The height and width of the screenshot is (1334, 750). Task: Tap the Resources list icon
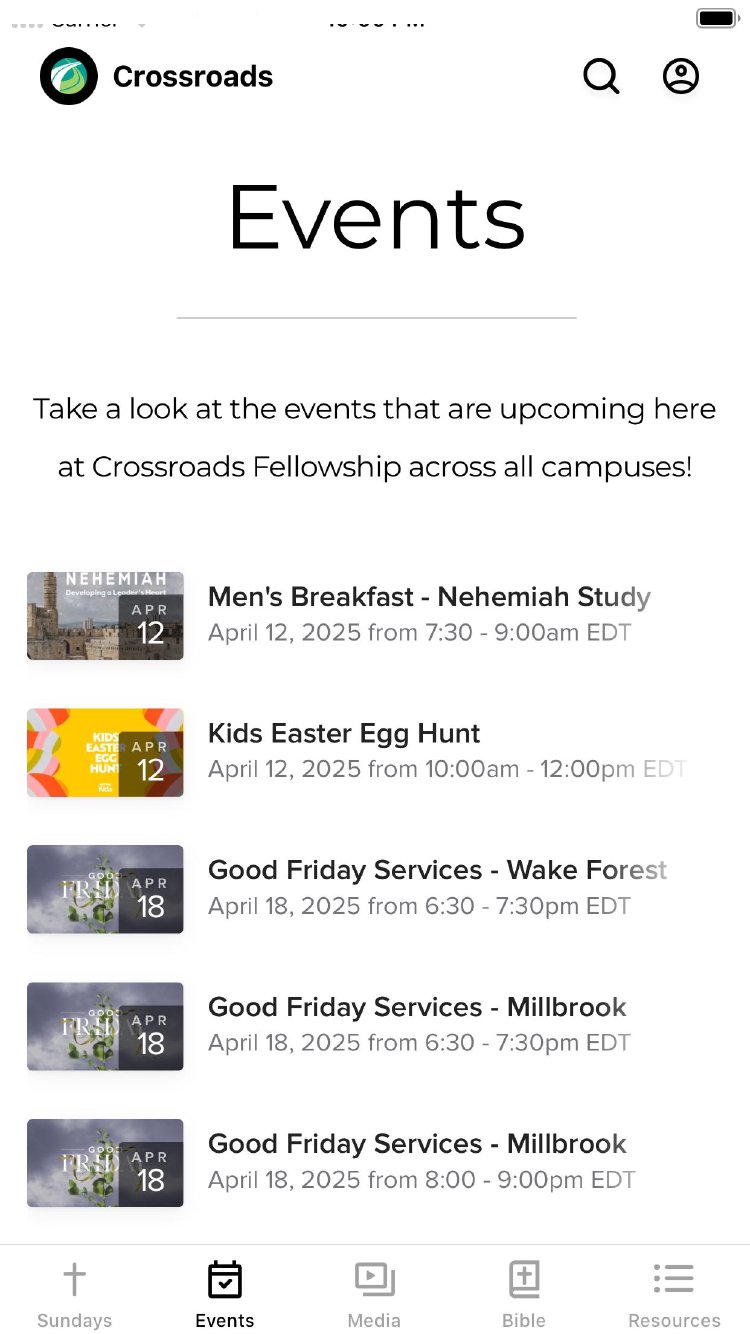click(x=674, y=1279)
